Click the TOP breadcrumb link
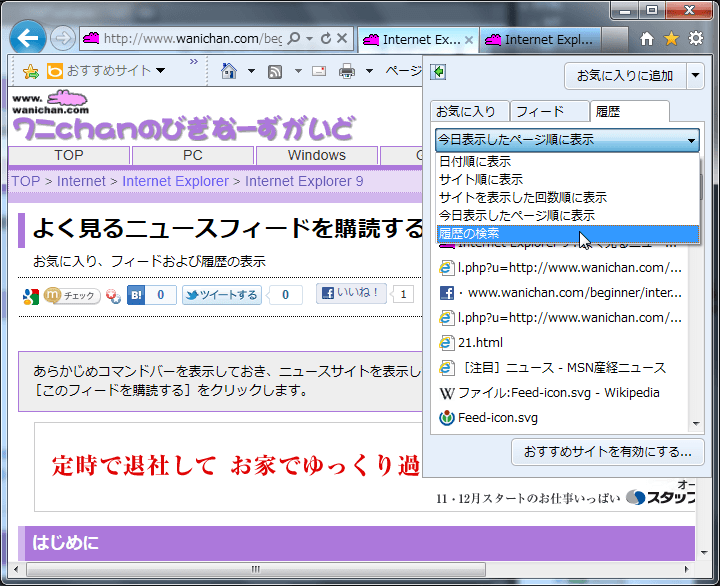 click(26, 181)
